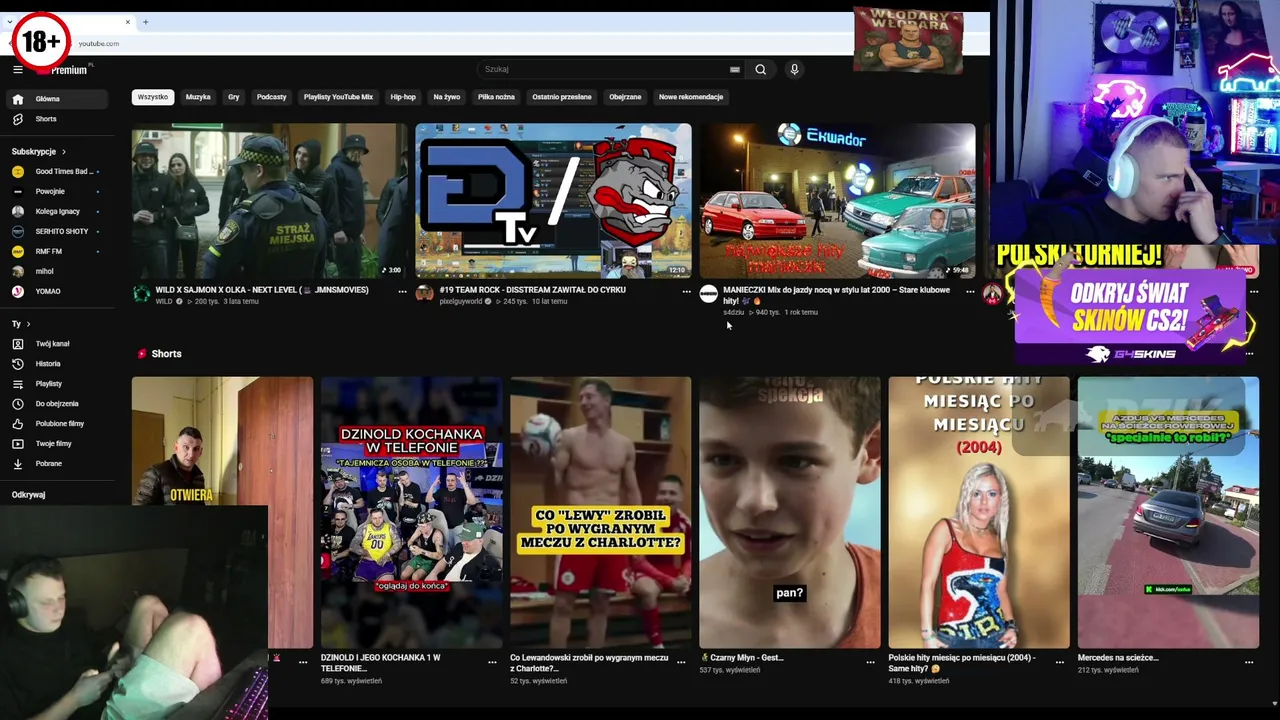This screenshot has height=720, width=1280.
Task: Click the pixelguyworld channel name
Action: 460,302
